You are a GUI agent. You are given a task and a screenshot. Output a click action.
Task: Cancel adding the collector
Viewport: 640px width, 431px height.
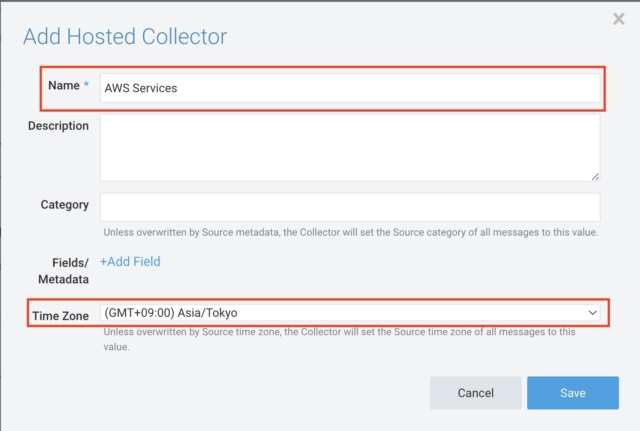476,393
